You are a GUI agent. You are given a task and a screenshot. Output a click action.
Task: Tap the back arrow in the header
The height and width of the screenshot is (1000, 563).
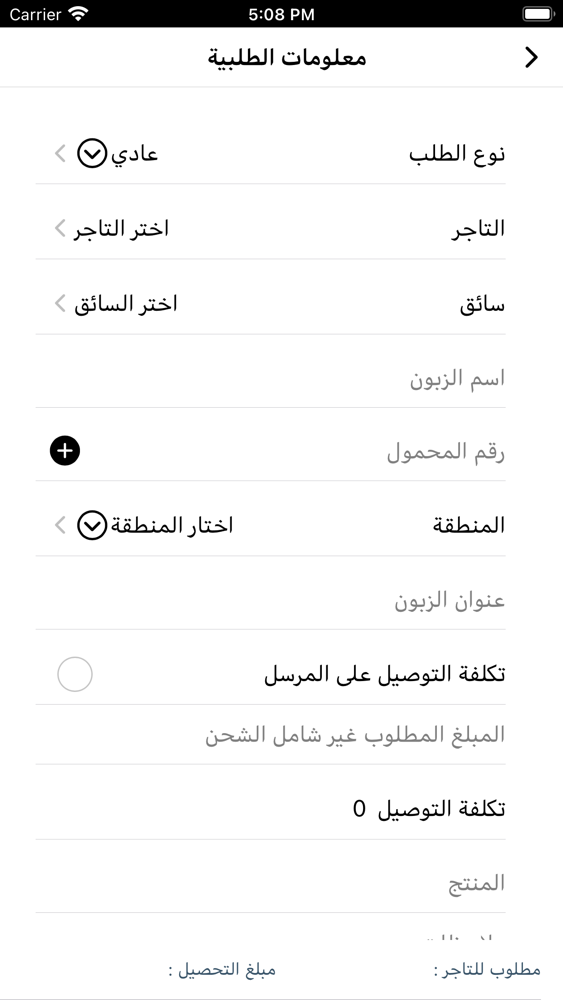[531, 57]
